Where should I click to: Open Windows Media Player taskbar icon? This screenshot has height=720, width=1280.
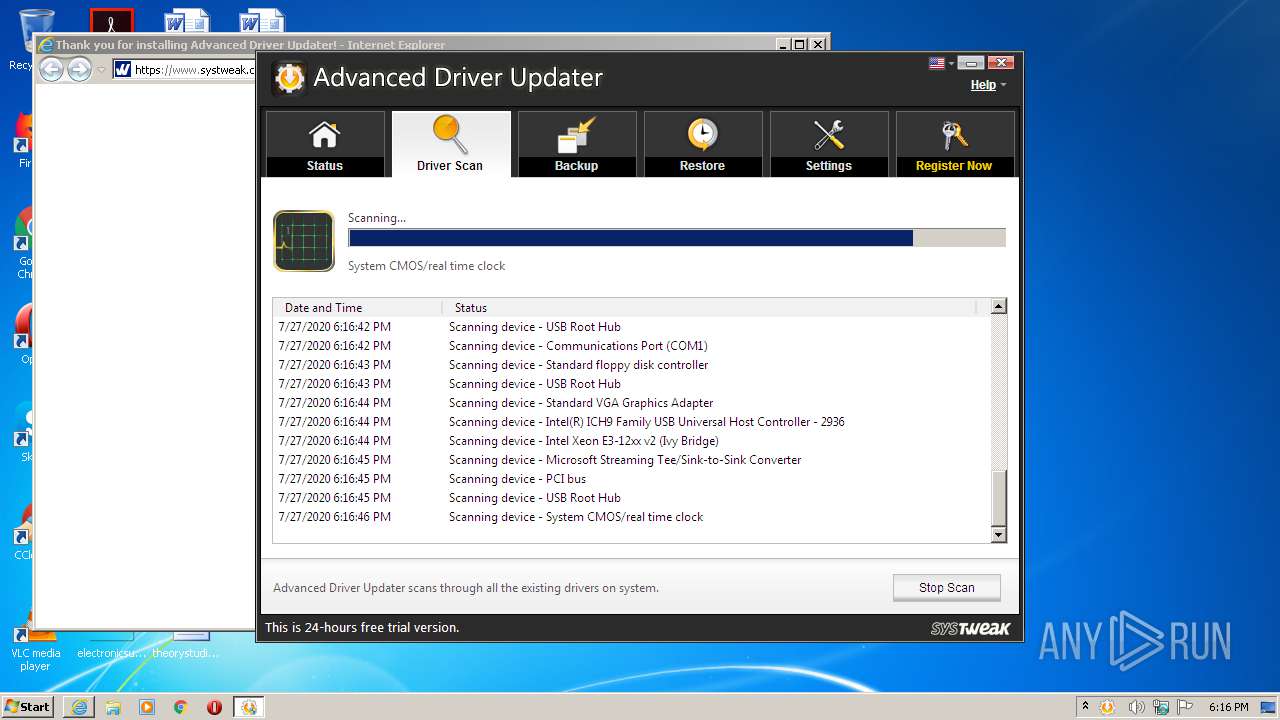click(x=147, y=707)
